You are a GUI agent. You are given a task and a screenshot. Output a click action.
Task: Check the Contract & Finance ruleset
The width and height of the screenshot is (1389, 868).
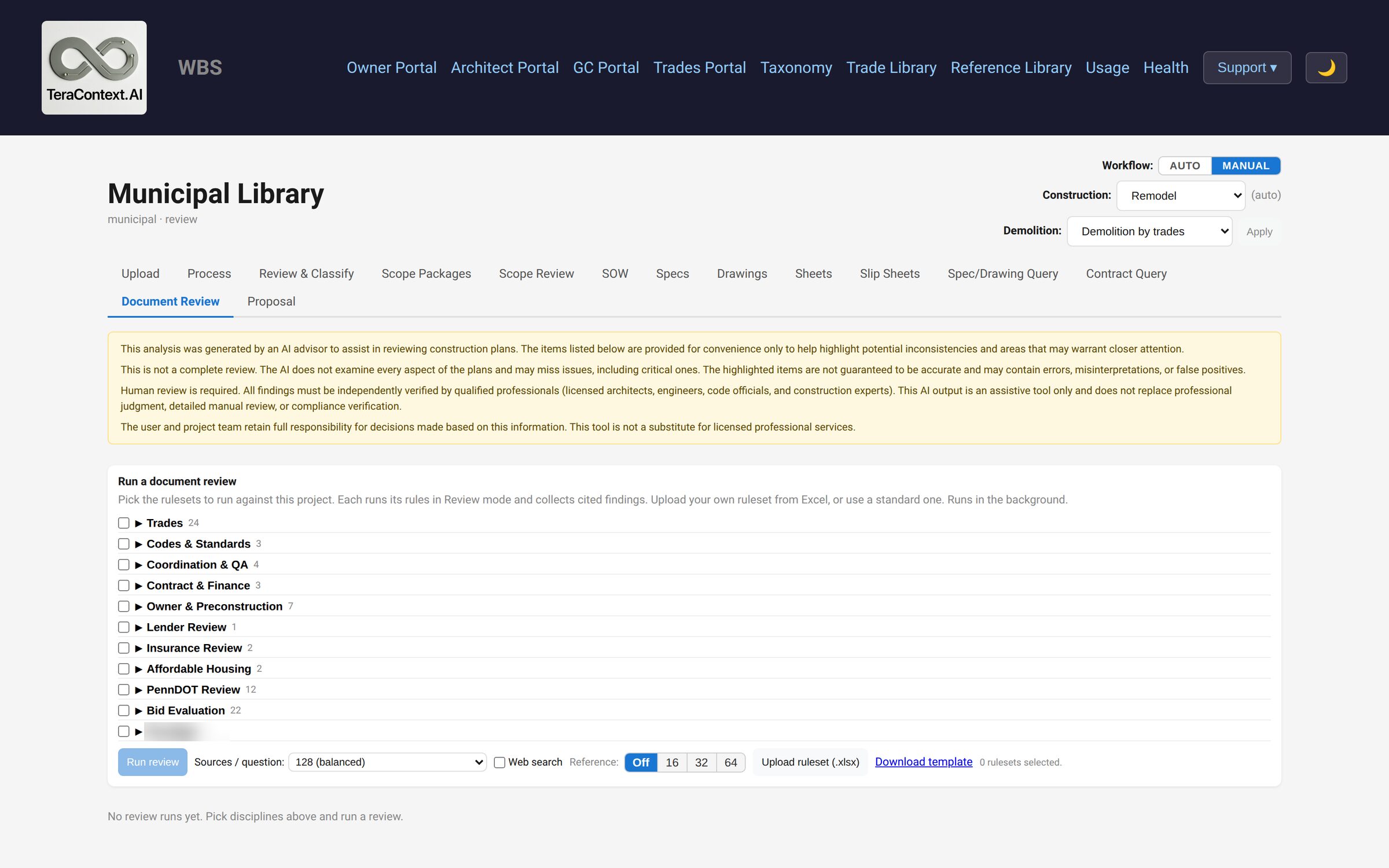pos(123,586)
